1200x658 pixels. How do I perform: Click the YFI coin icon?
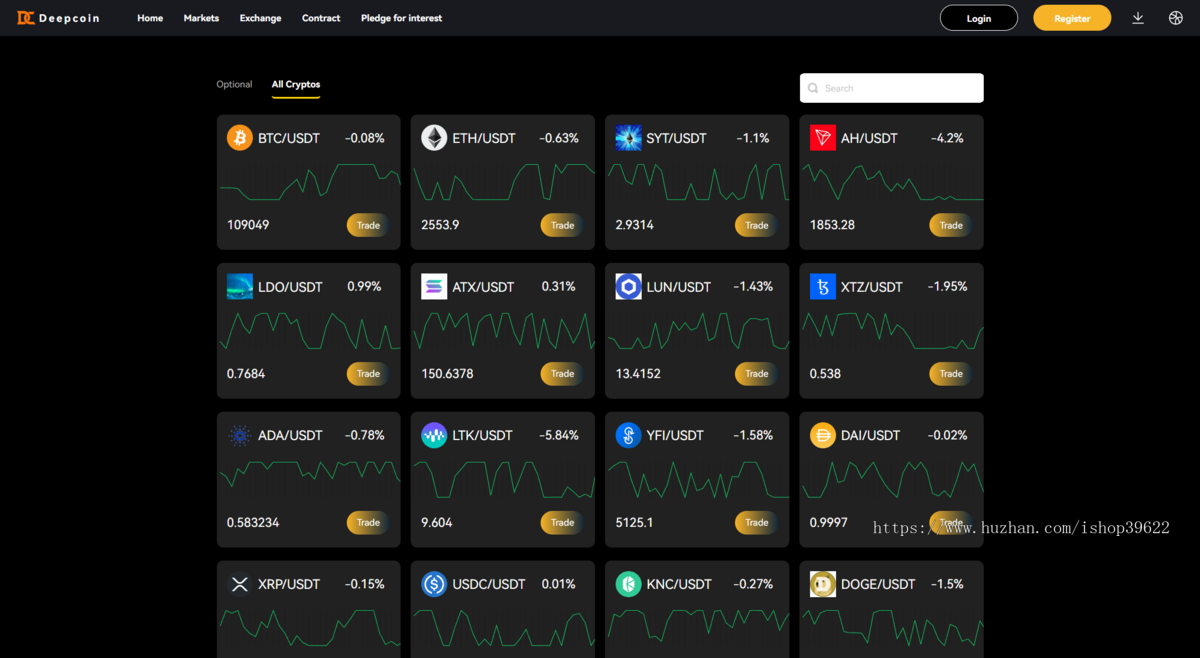[x=628, y=436]
